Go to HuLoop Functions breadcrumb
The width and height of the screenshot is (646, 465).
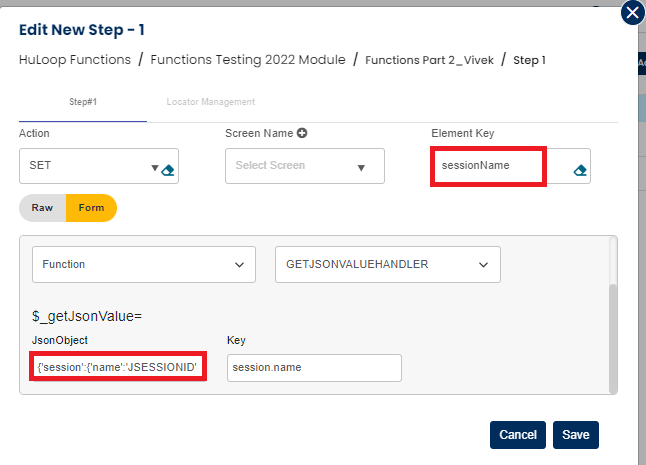tap(75, 60)
